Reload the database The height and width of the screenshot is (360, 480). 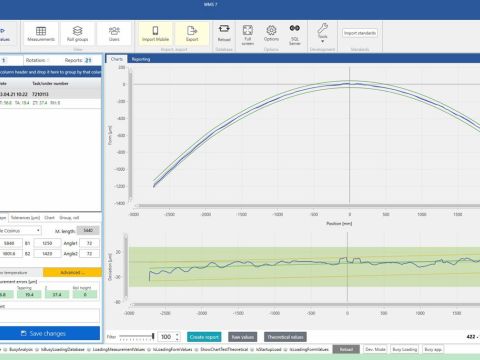(x=224, y=33)
